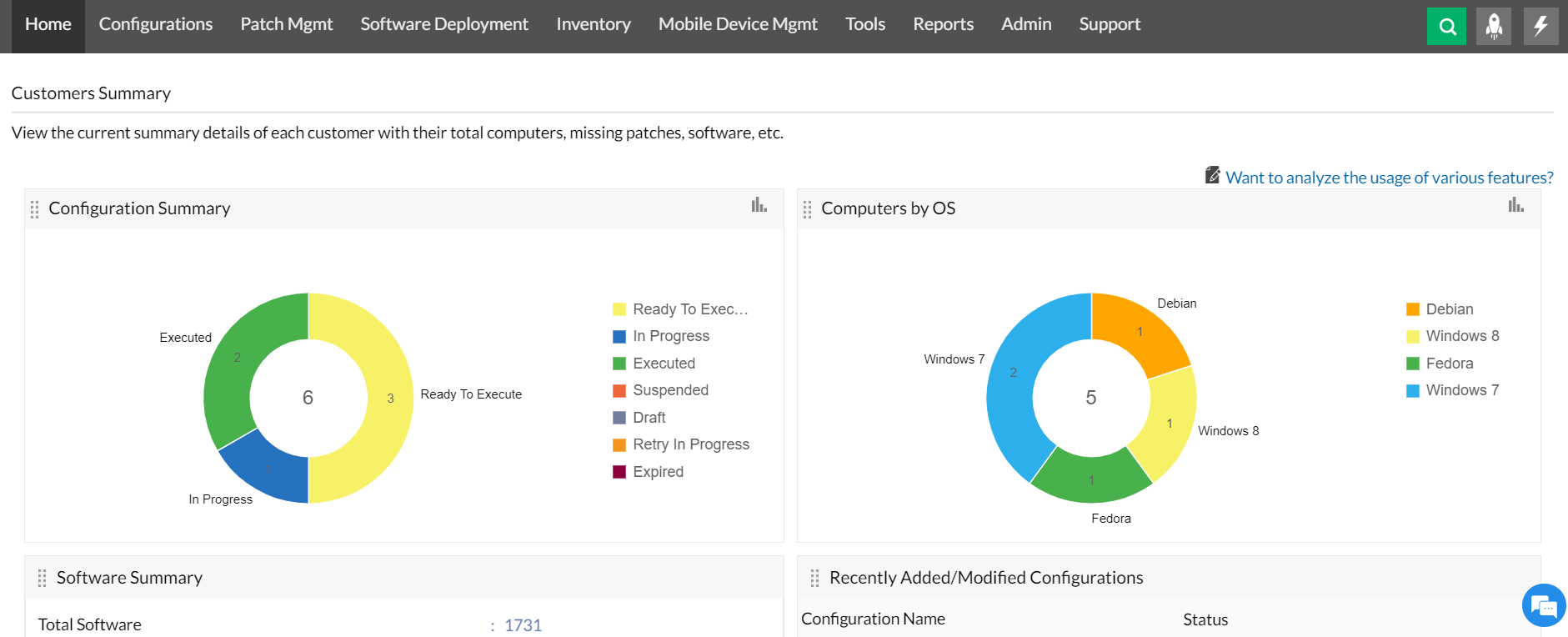Click the feature usage analysis link
The image size is (1568, 637).
pos(1389,178)
